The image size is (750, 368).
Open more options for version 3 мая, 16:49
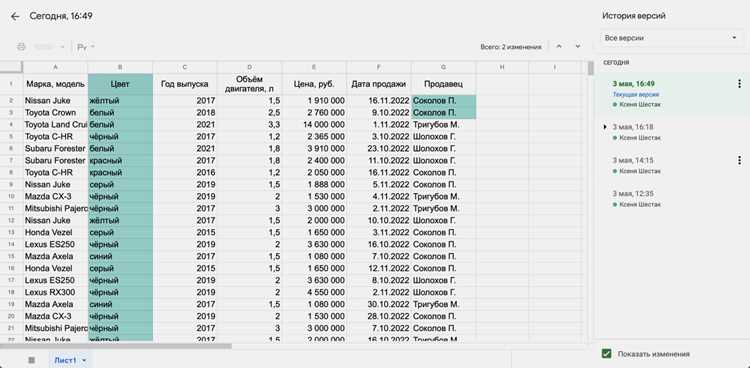(739, 84)
